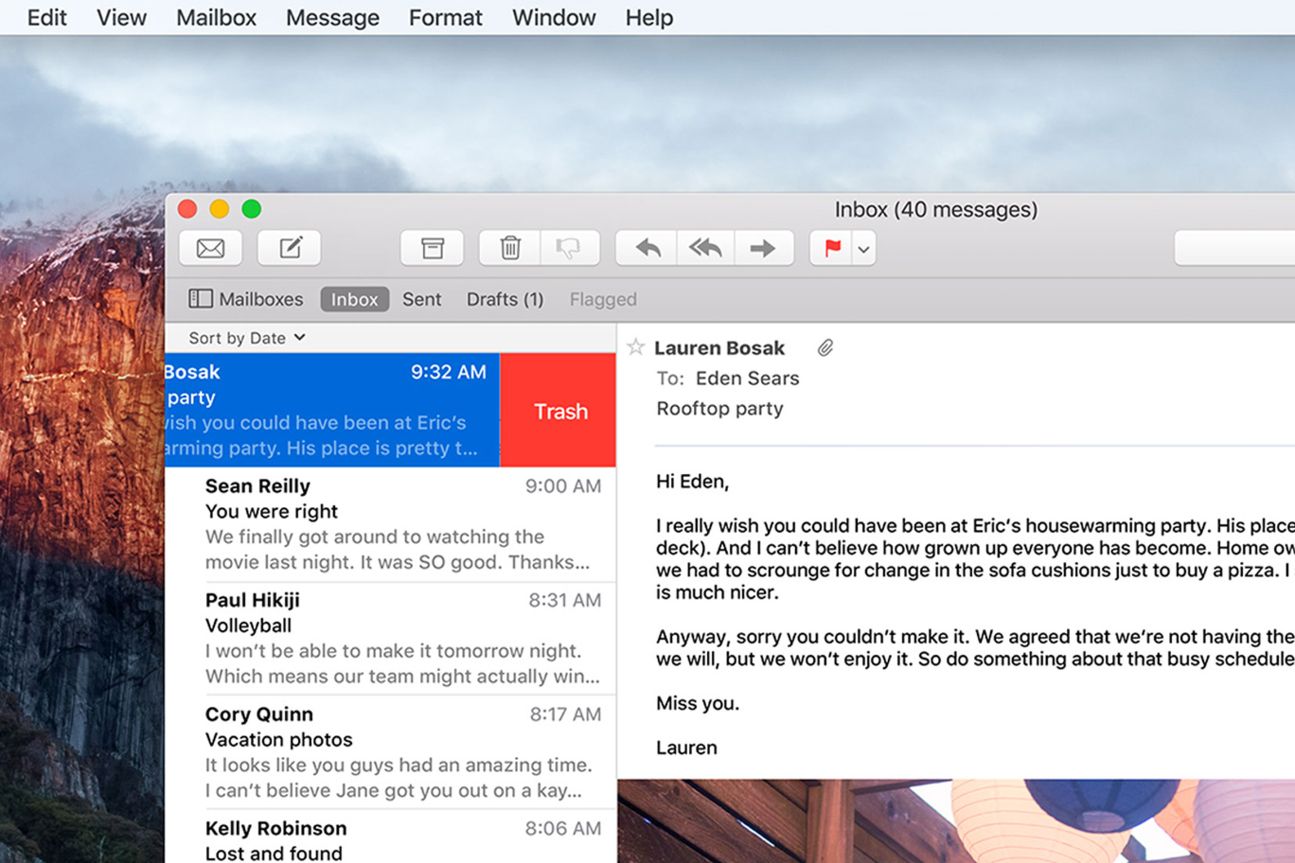
Task: Open the Format menu in menu bar
Action: pos(445,17)
